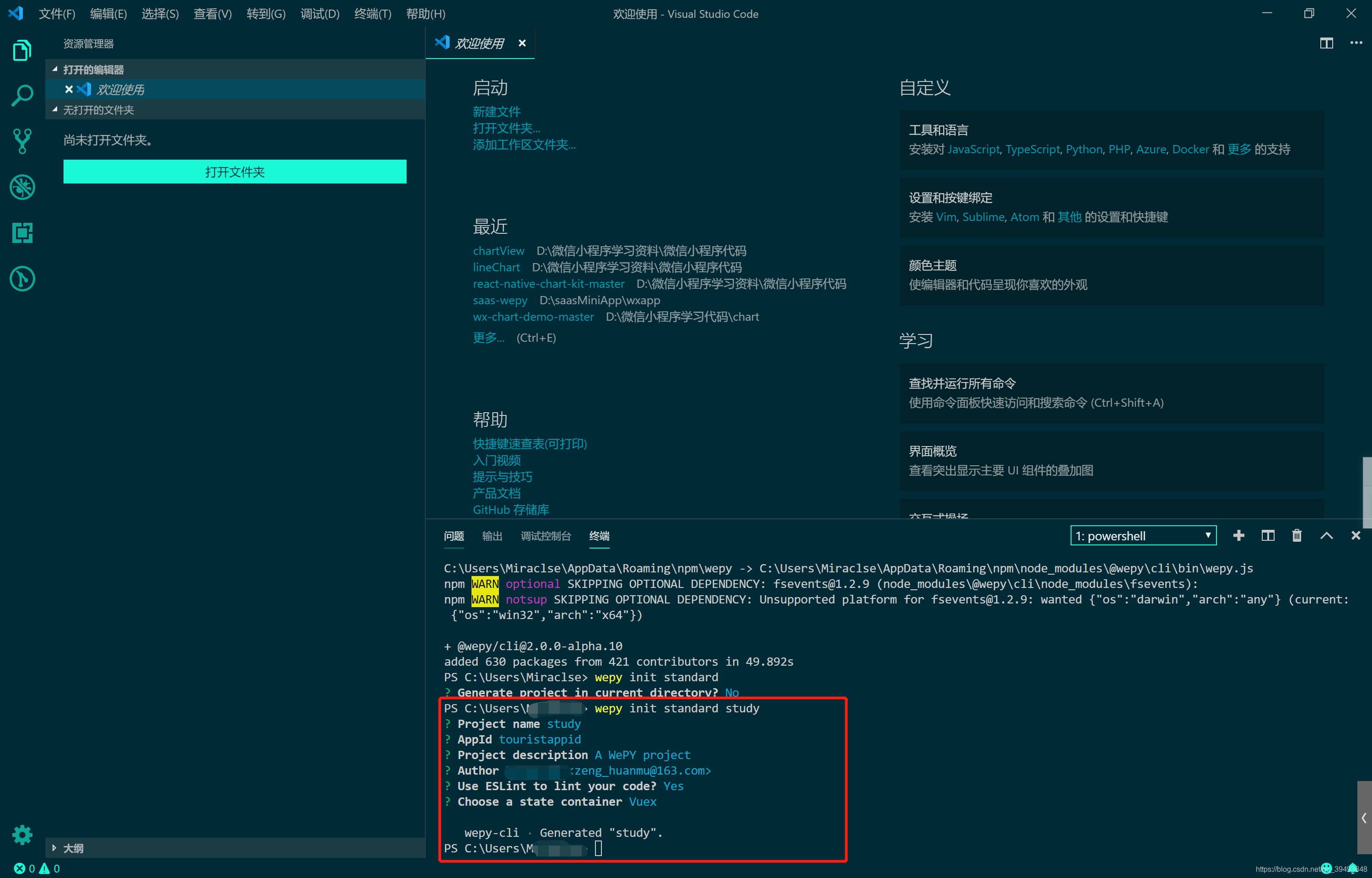Open the 查看(V) menu
Screen dimensions: 1372x878
(213, 14)
